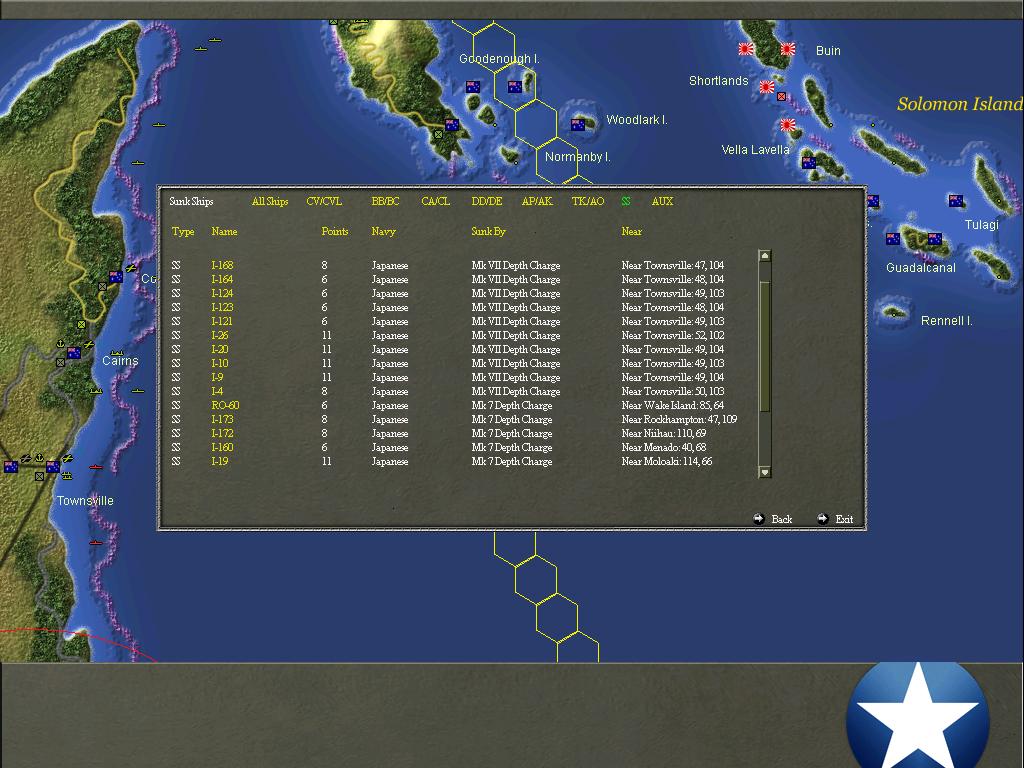Select submarine I-4 entry
The image size is (1024, 768).
point(217,391)
